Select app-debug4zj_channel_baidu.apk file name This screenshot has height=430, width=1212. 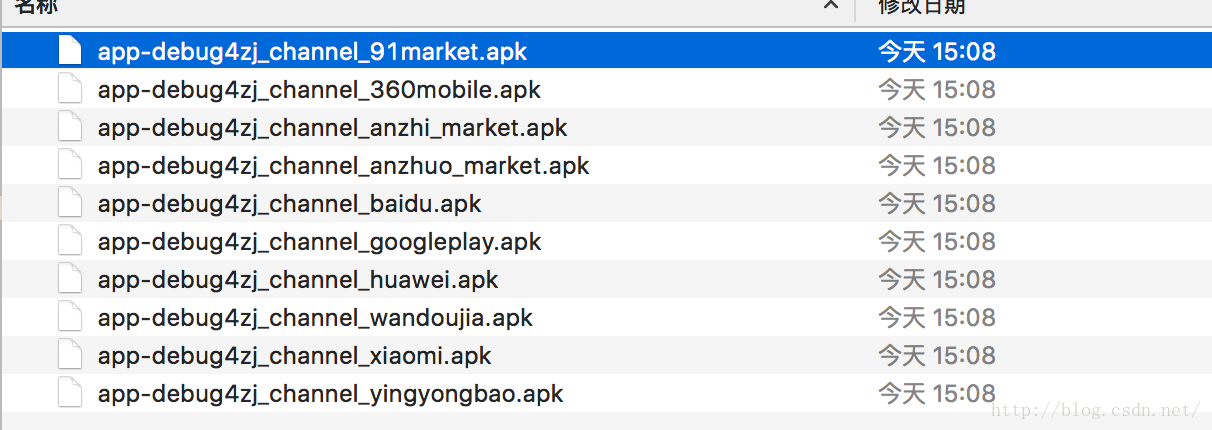pyautogui.click(x=290, y=204)
